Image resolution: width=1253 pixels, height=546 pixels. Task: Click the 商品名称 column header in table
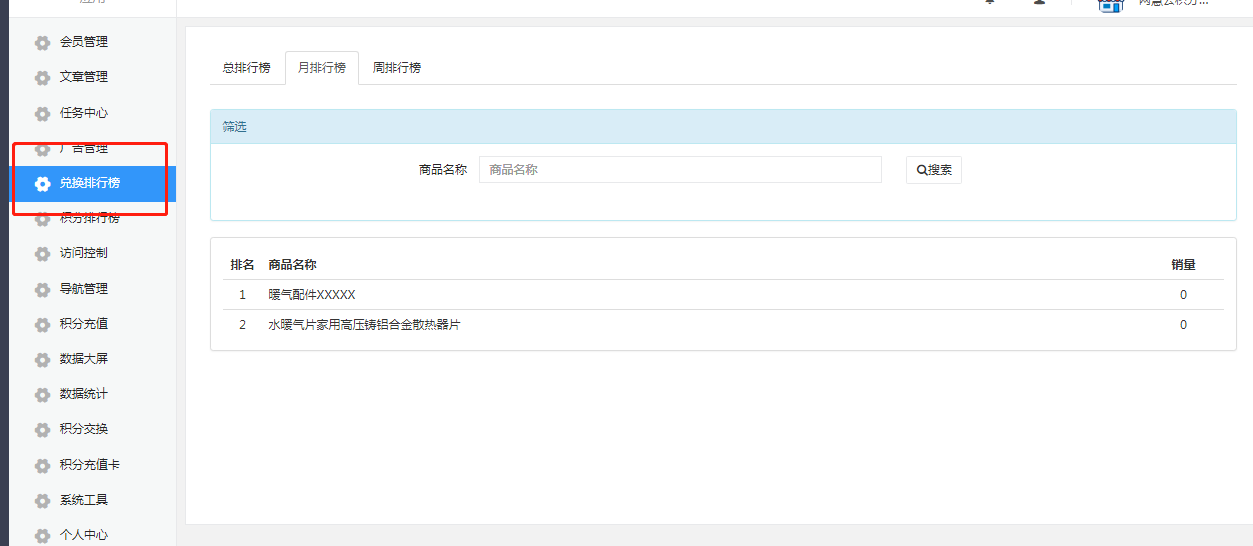click(x=293, y=265)
